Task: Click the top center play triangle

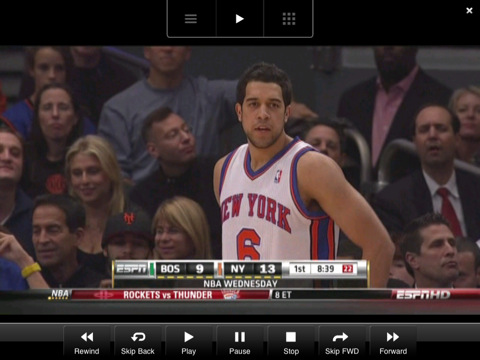Action: pos(239,19)
